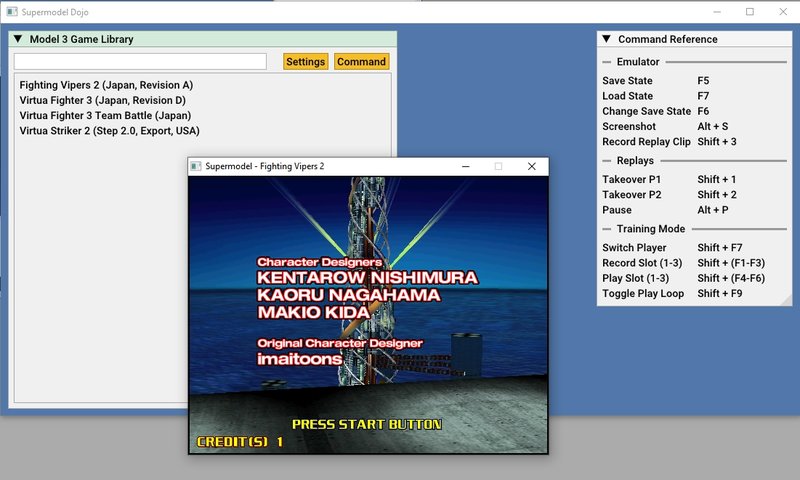The image size is (800, 480).
Task: Click the Save State entry
Action: pyautogui.click(x=627, y=81)
